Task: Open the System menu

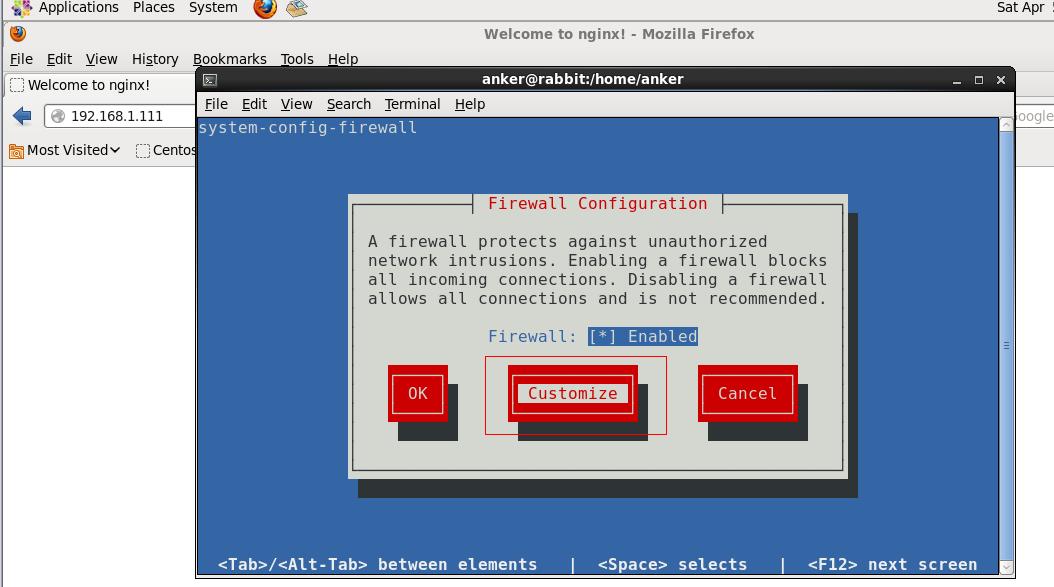Action: [x=213, y=8]
